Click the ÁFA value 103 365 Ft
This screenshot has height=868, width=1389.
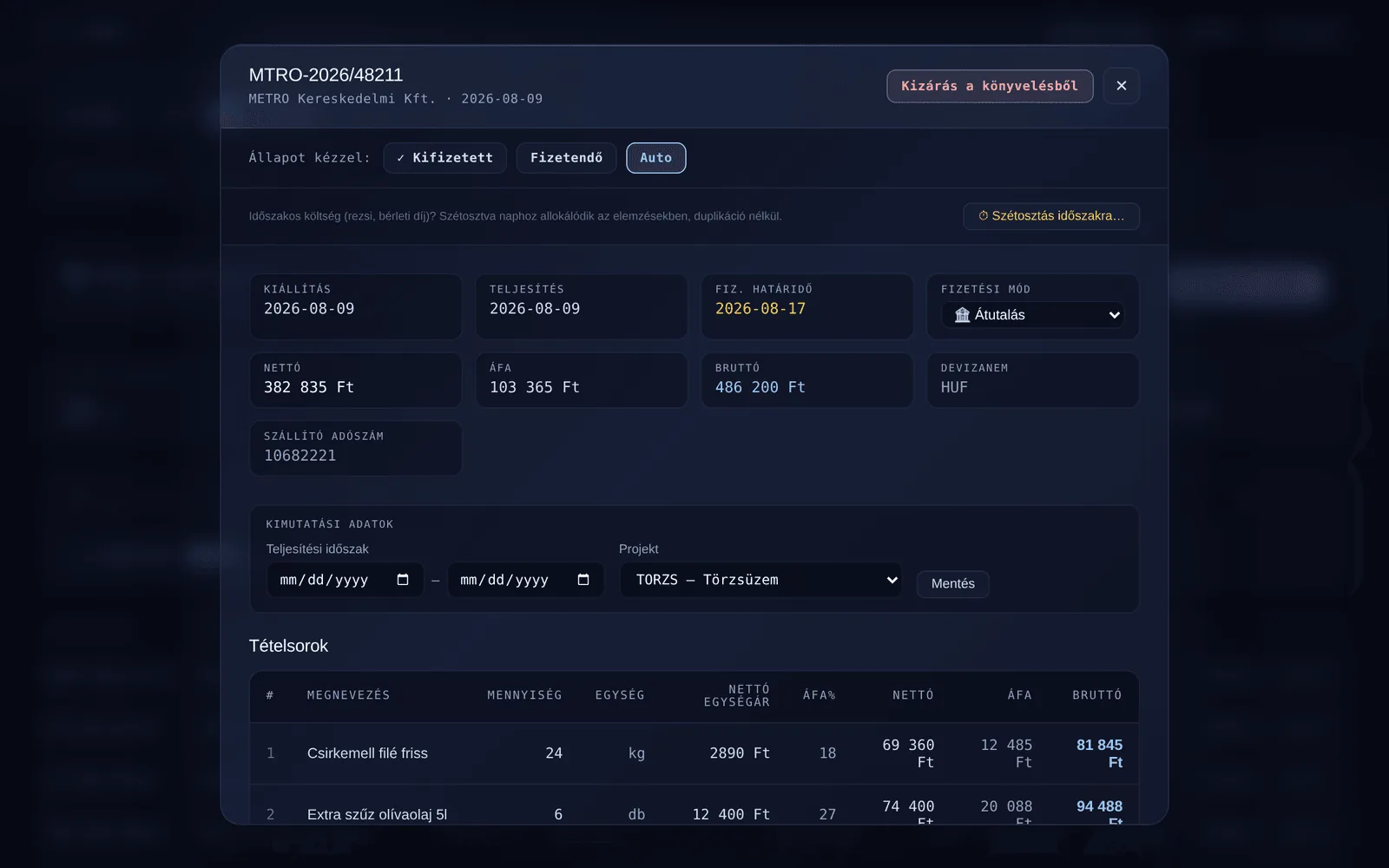click(535, 387)
